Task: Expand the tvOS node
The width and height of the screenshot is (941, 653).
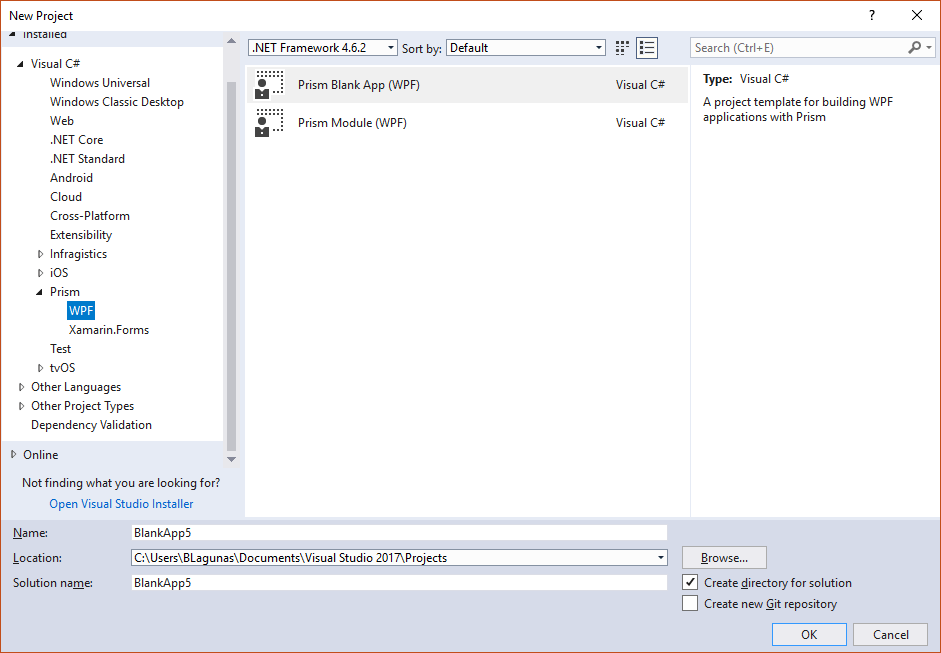Action: tap(40, 368)
